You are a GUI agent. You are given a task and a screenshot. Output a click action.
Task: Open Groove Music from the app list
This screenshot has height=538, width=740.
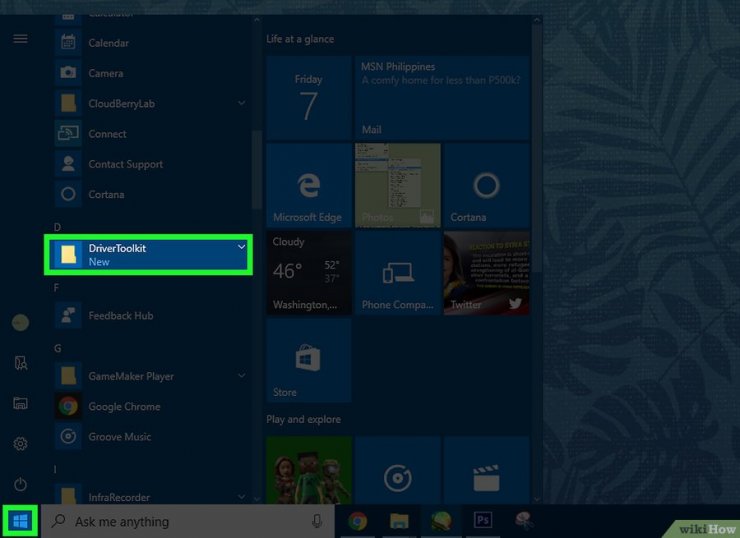coord(120,437)
